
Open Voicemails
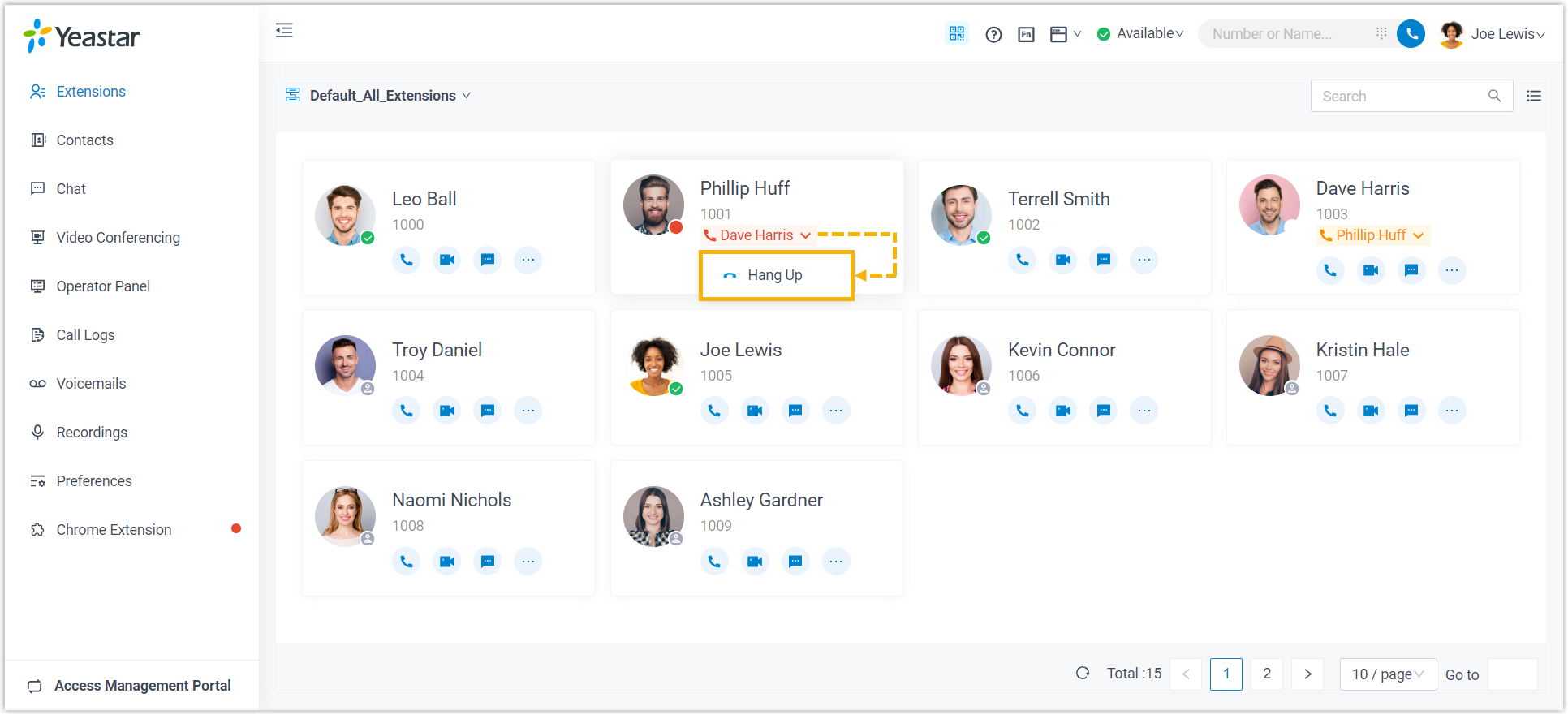click(91, 384)
